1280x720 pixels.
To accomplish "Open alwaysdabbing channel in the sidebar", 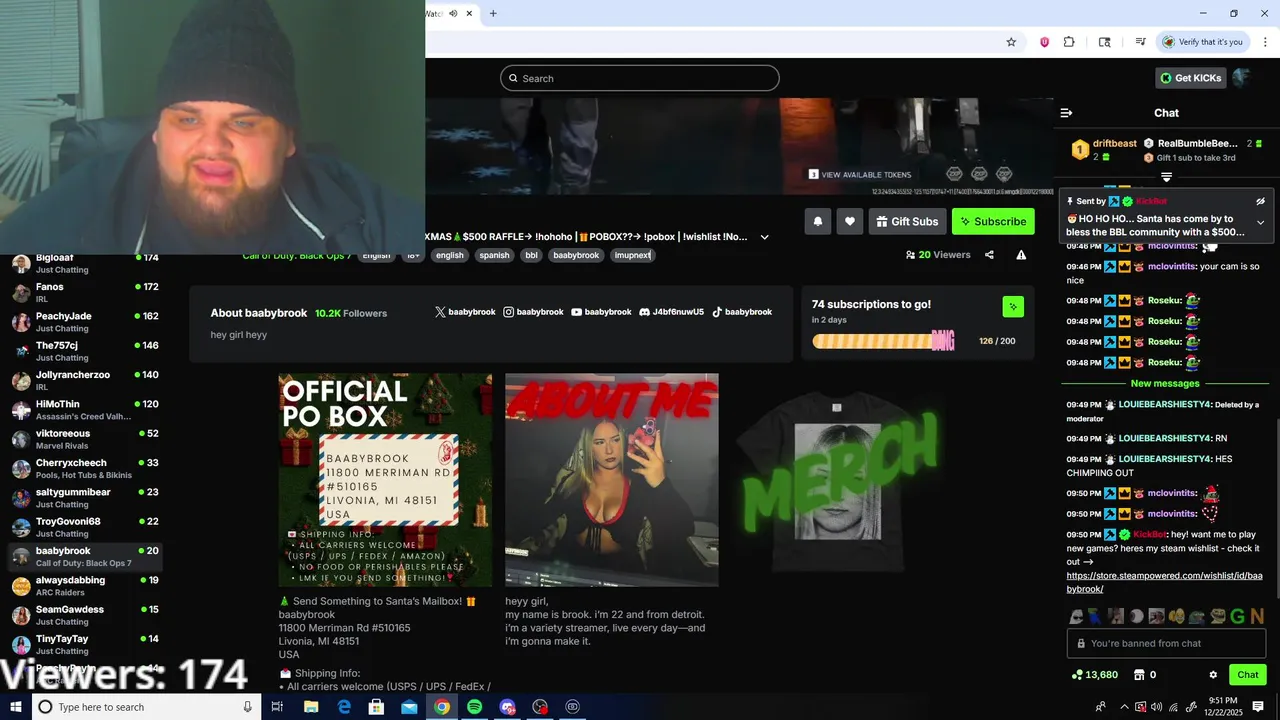I will tap(85, 586).
